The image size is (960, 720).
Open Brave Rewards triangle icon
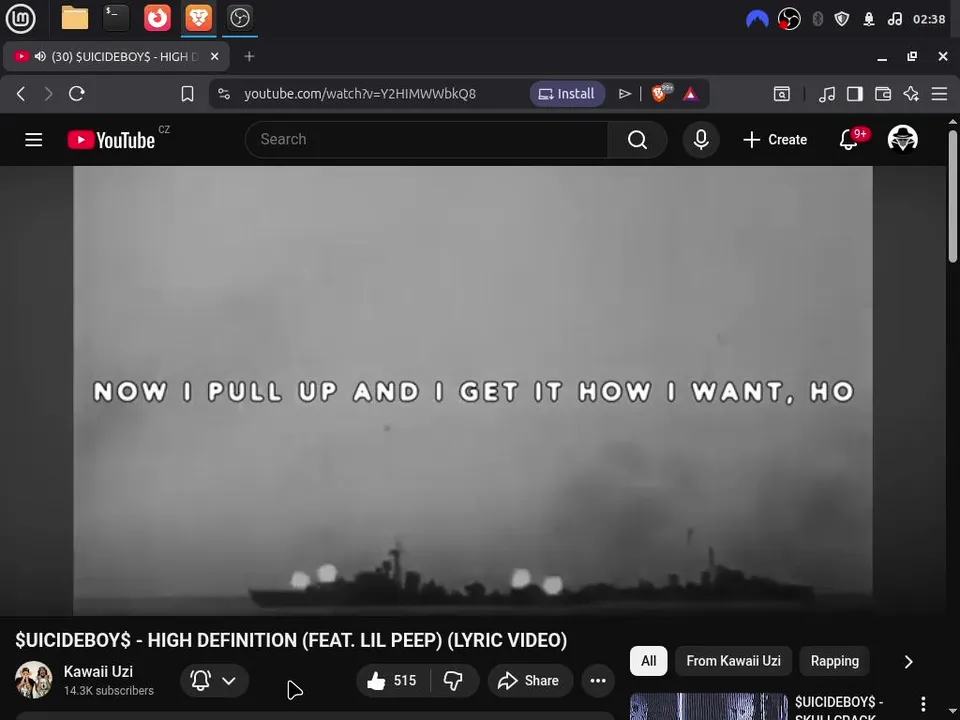point(691,94)
